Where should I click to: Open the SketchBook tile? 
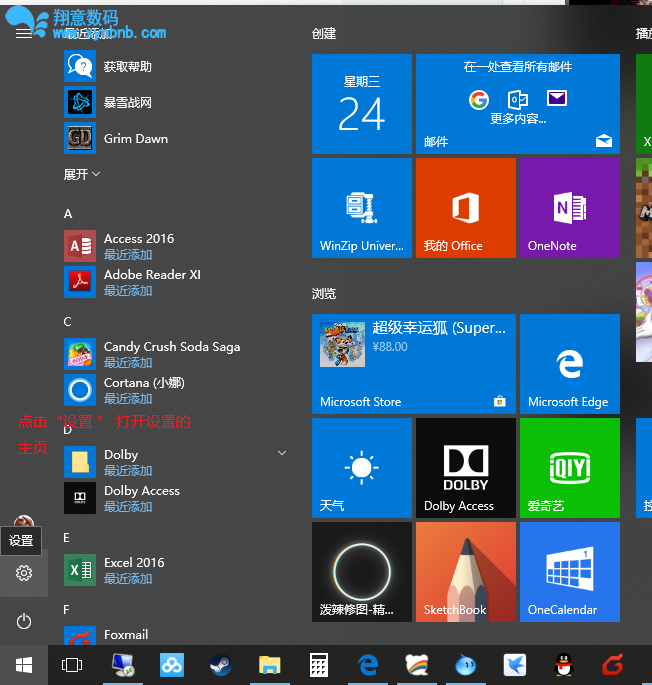tap(466, 572)
